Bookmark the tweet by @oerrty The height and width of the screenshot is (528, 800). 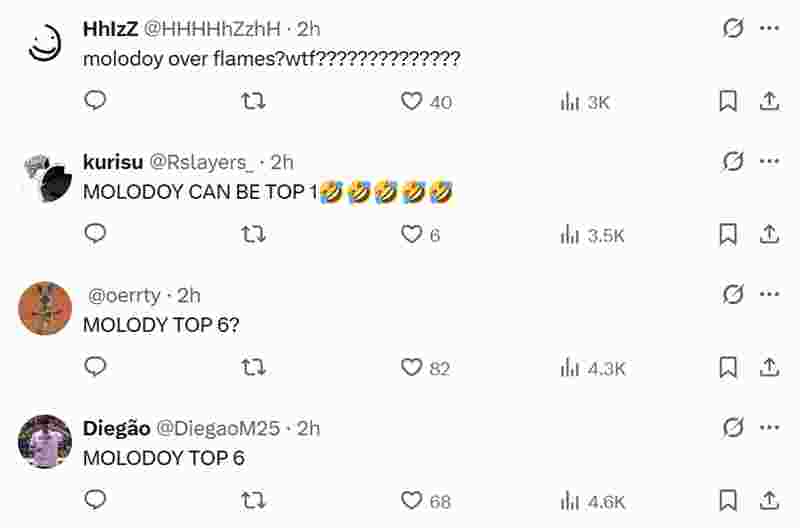[x=729, y=367]
